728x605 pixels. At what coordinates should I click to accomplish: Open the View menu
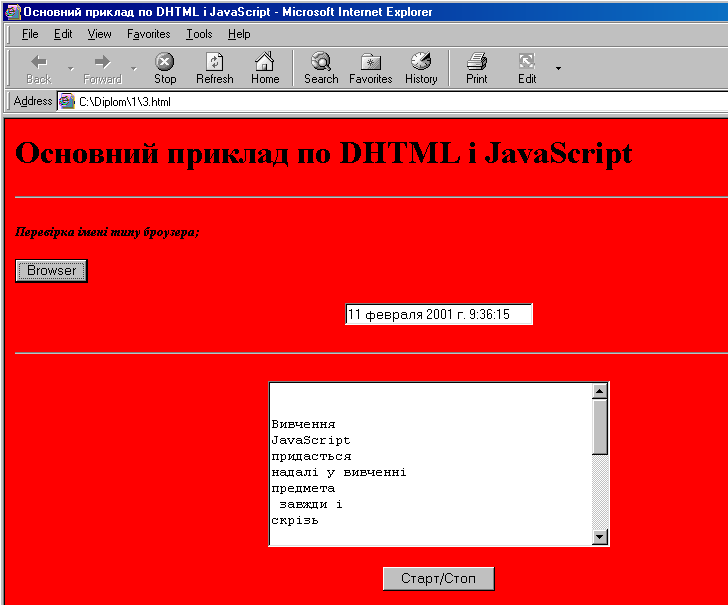[x=99, y=34]
